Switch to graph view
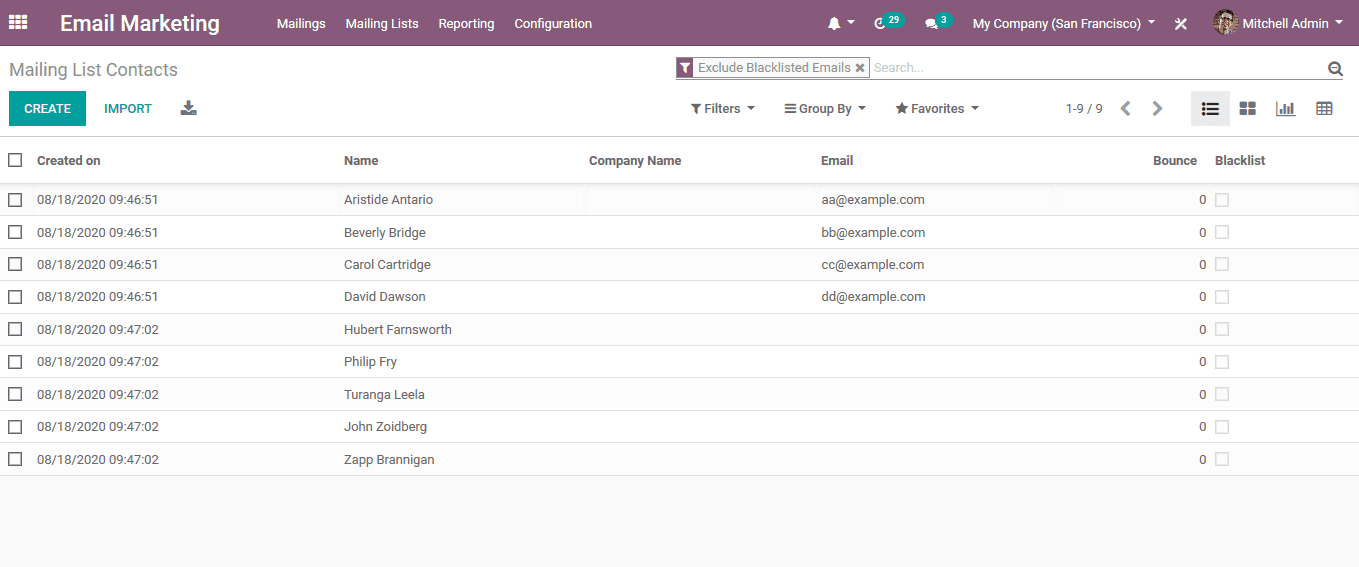 [1286, 108]
